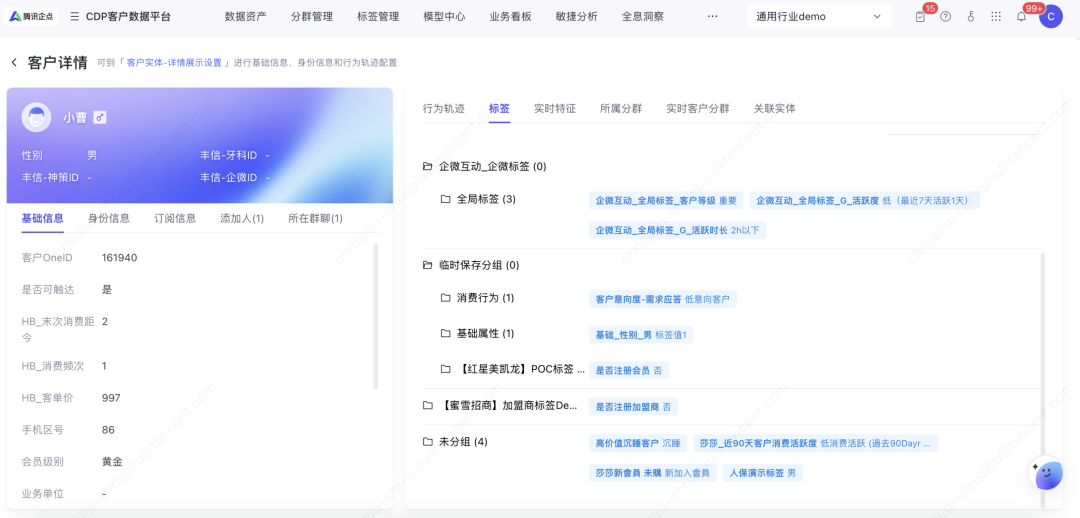Switch to the 行为轨迹 tab

(x=444, y=108)
